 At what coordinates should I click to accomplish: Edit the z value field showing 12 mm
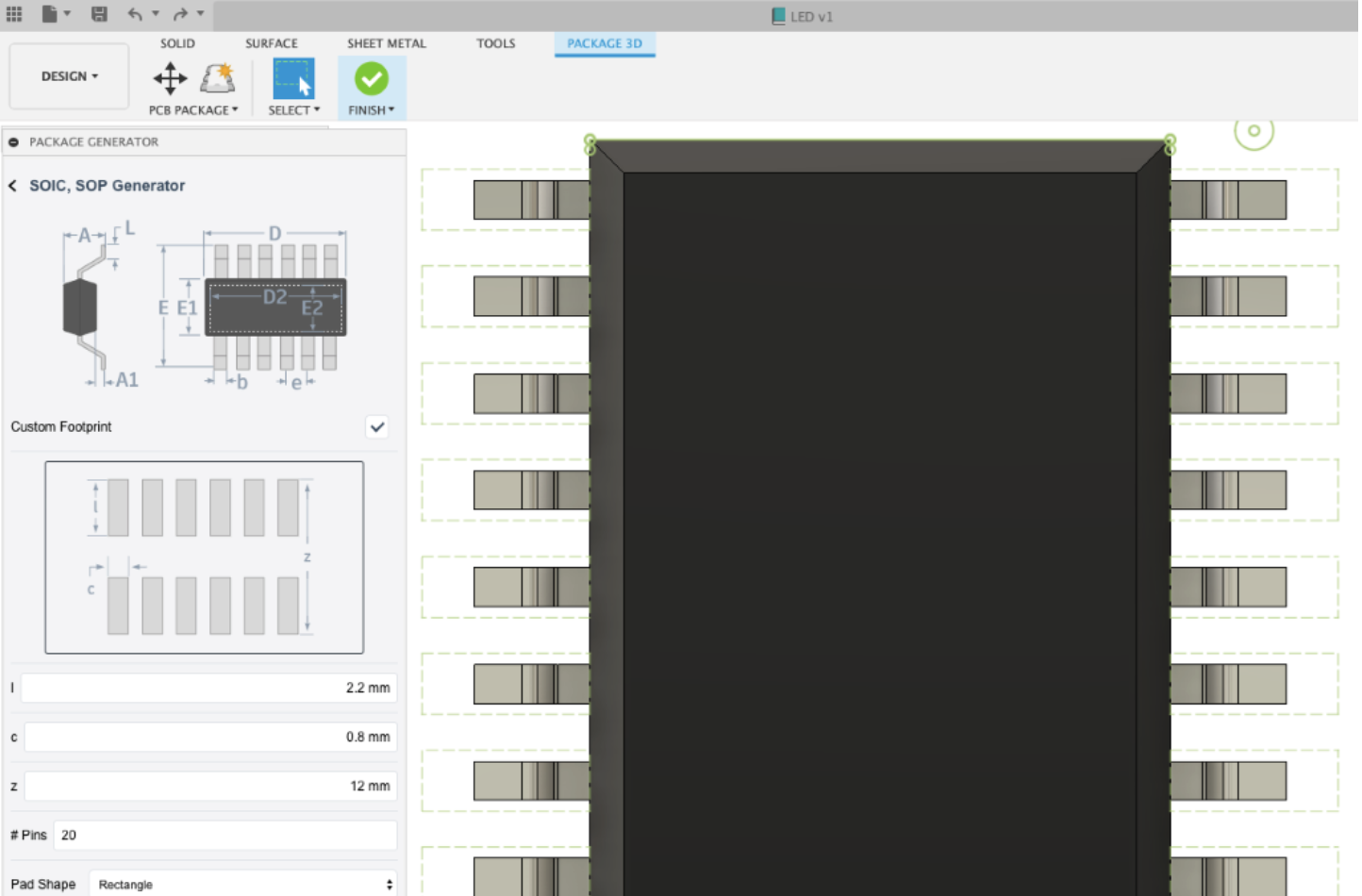210,786
